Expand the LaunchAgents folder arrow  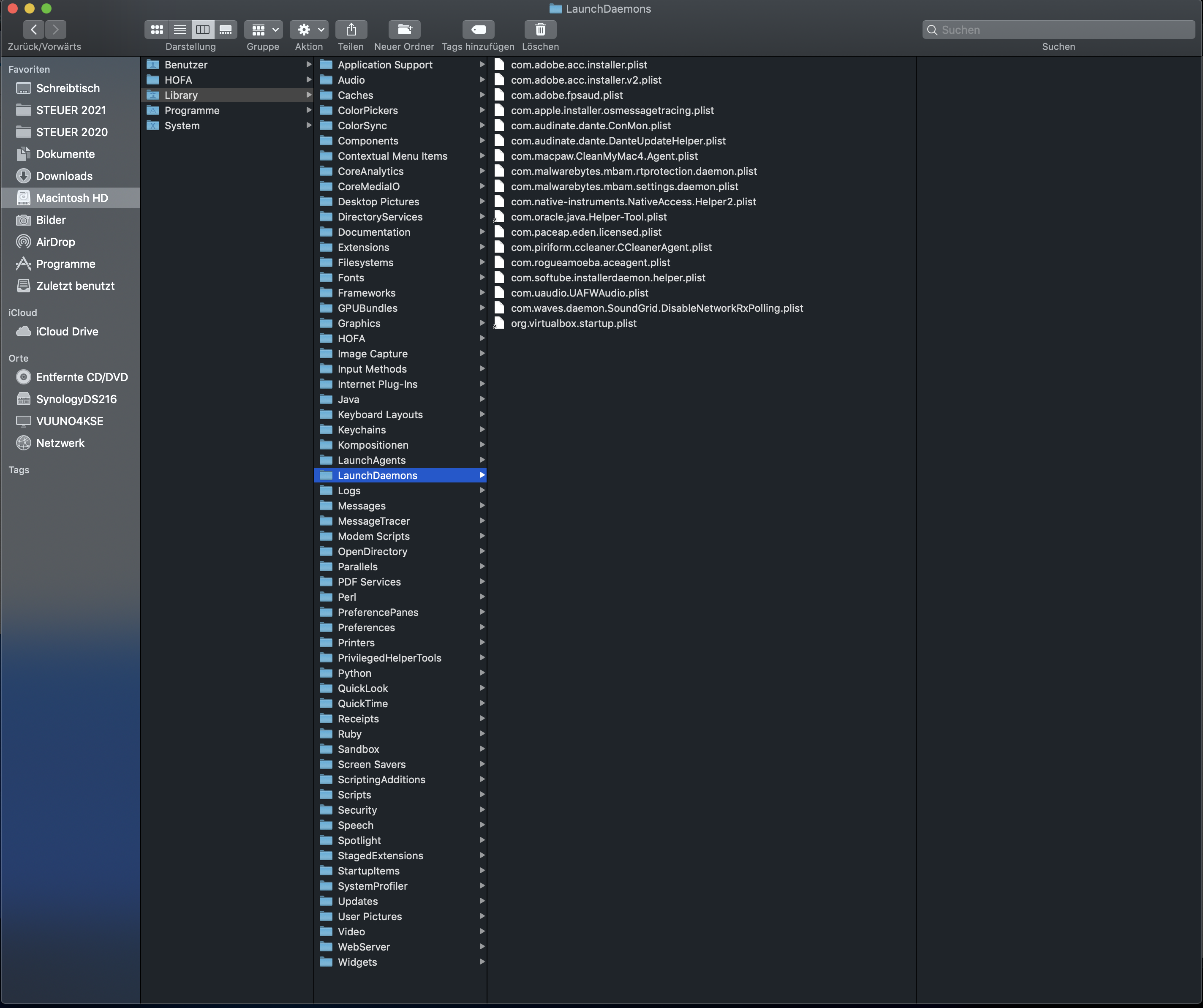coord(482,460)
